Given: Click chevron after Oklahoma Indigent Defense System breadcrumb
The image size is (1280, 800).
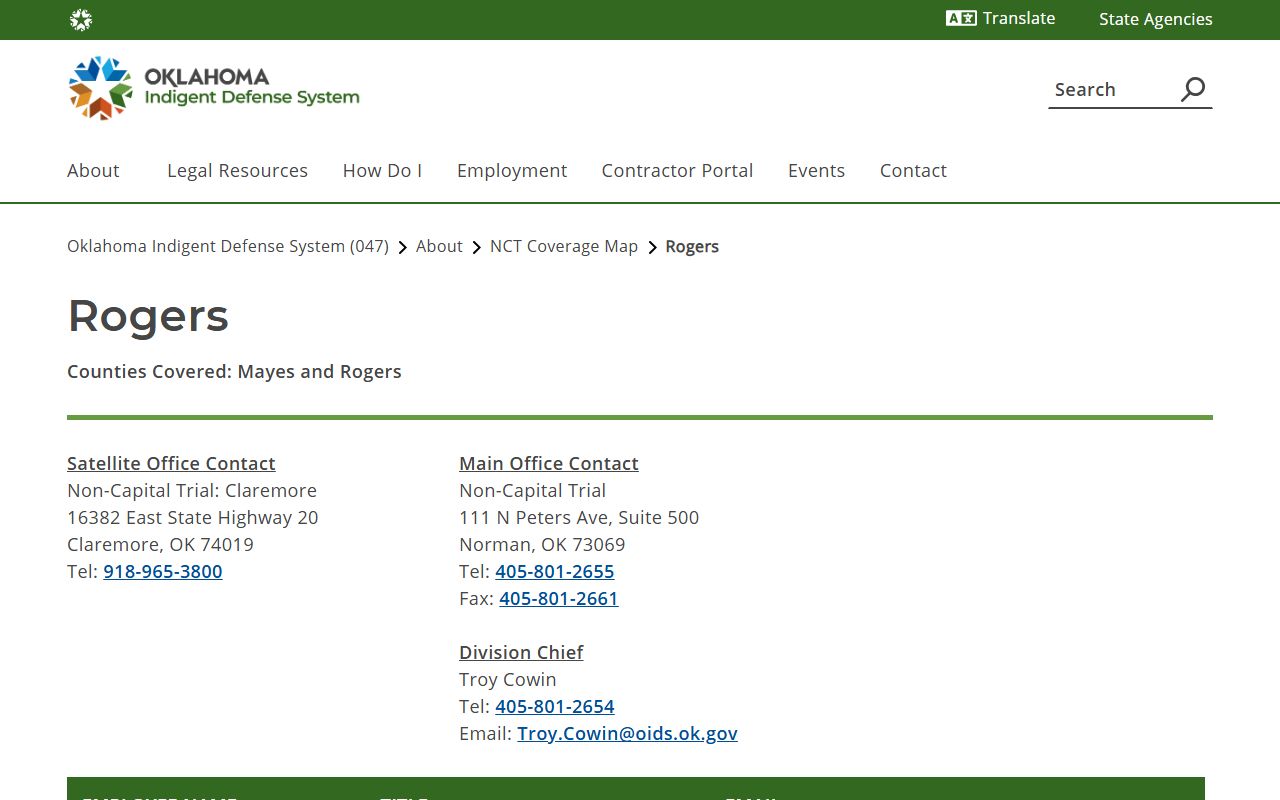Looking at the screenshot, I should point(403,247).
